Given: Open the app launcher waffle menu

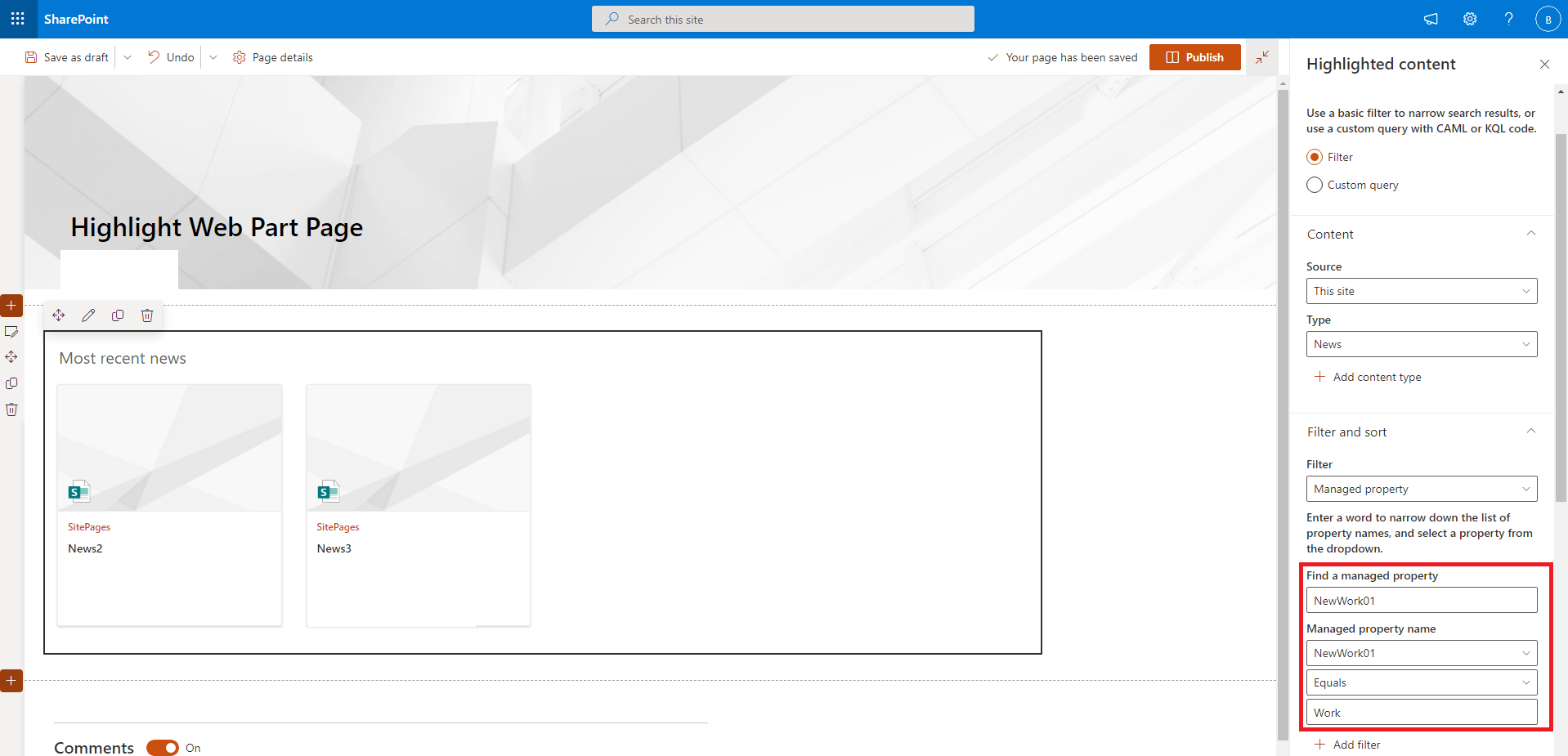Looking at the screenshot, I should point(18,19).
